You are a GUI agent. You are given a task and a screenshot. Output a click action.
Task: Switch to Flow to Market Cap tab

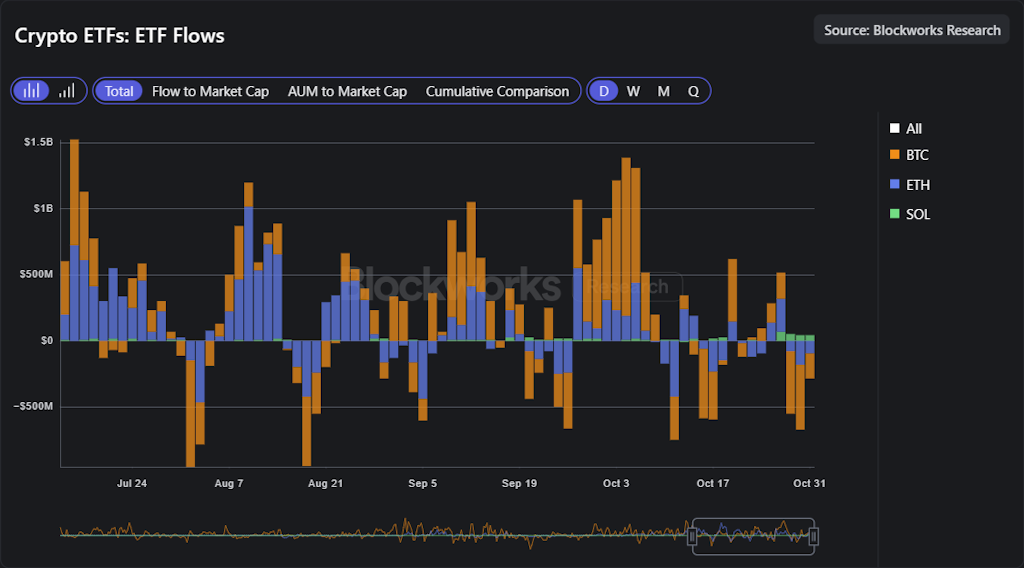coord(210,91)
